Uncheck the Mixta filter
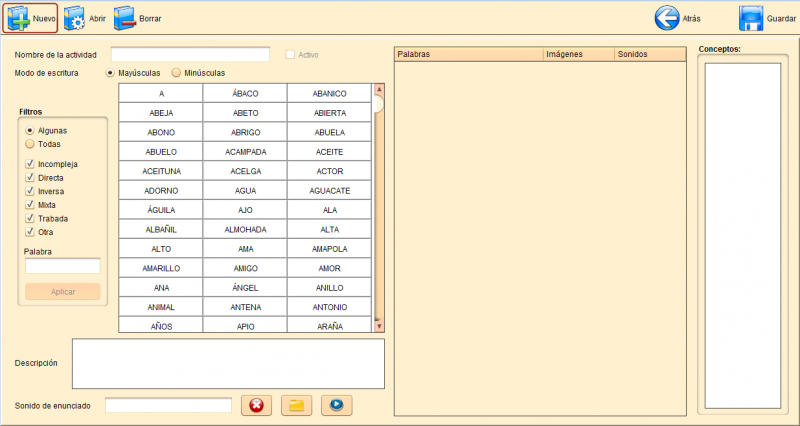 point(30,205)
